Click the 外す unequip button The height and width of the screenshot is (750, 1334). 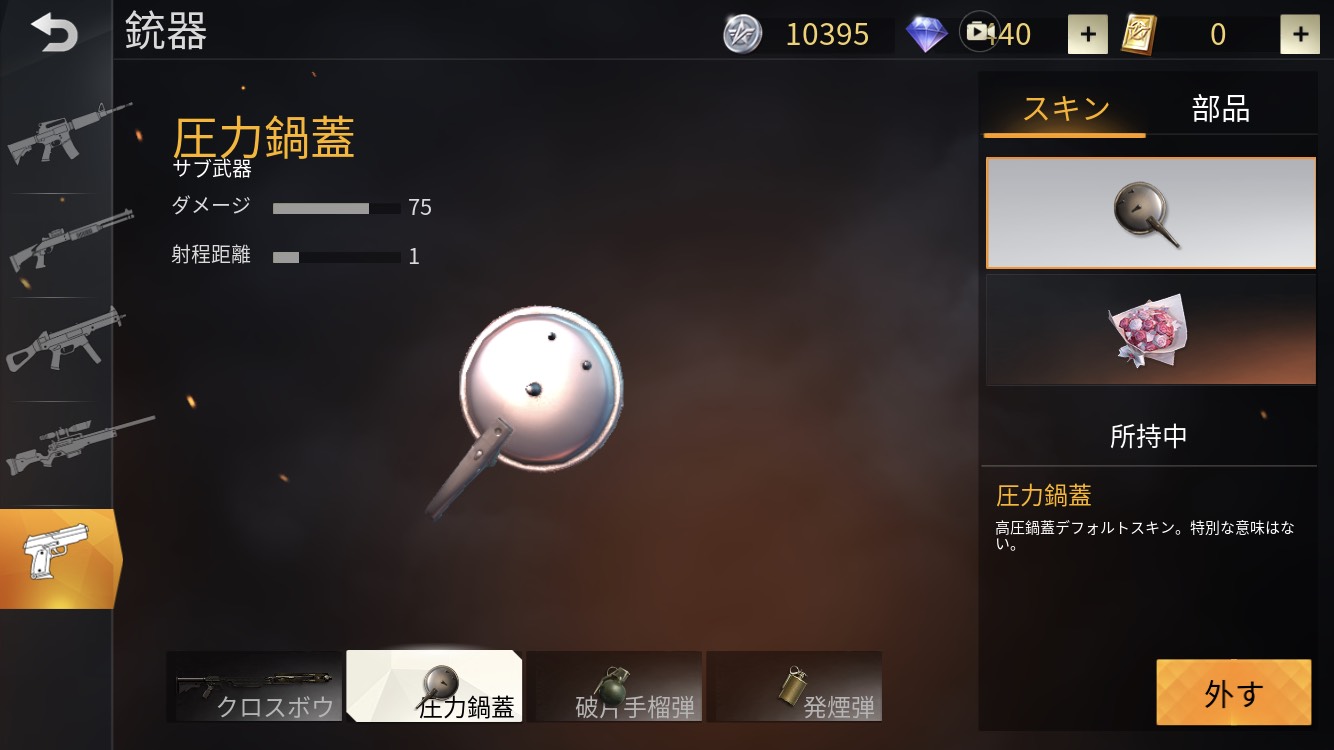(x=1234, y=692)
